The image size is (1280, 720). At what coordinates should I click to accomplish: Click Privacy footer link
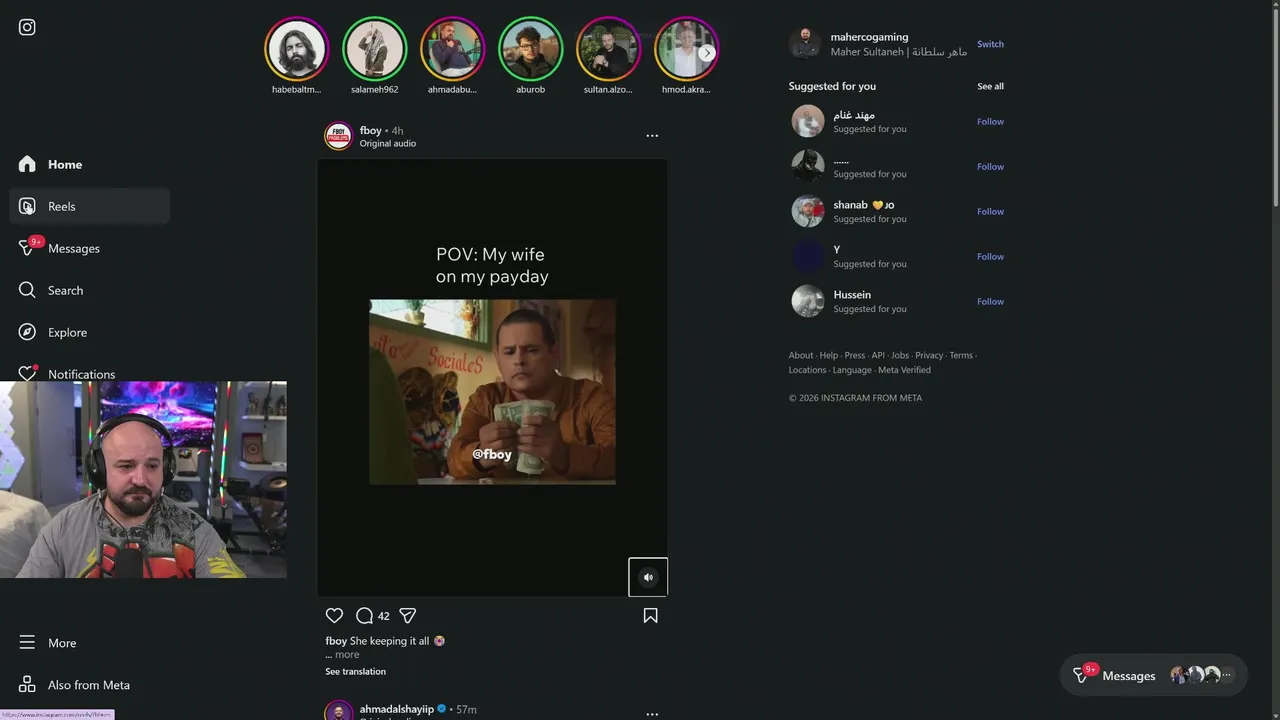(x=929, y=356)
